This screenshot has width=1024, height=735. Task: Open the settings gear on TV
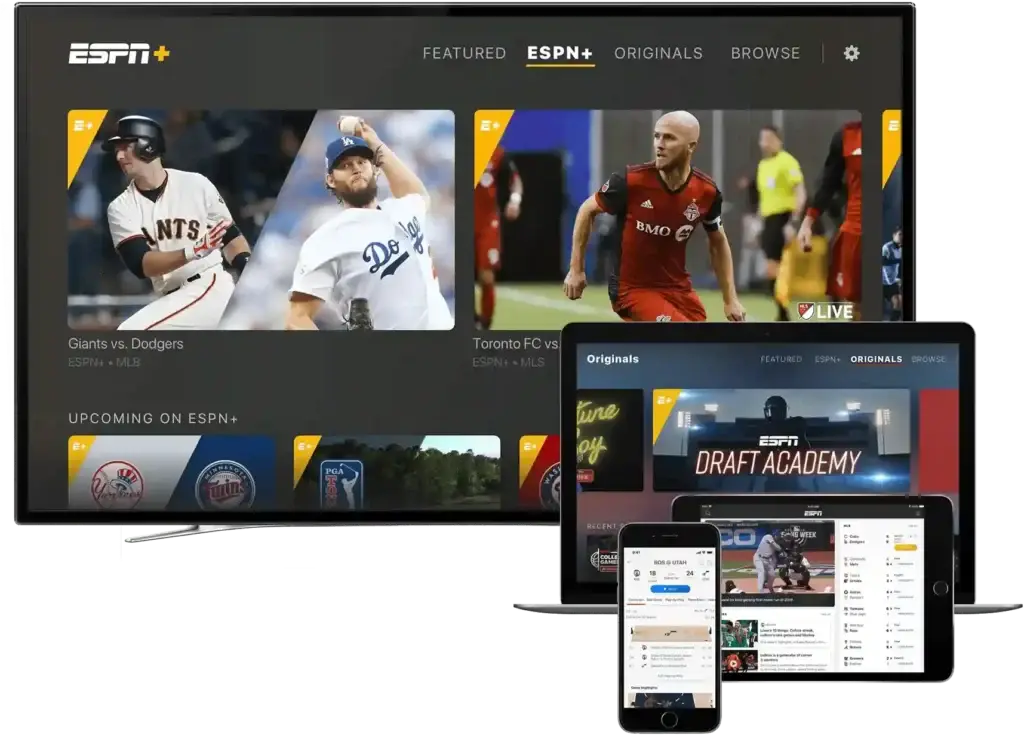[x=851, y=53]
